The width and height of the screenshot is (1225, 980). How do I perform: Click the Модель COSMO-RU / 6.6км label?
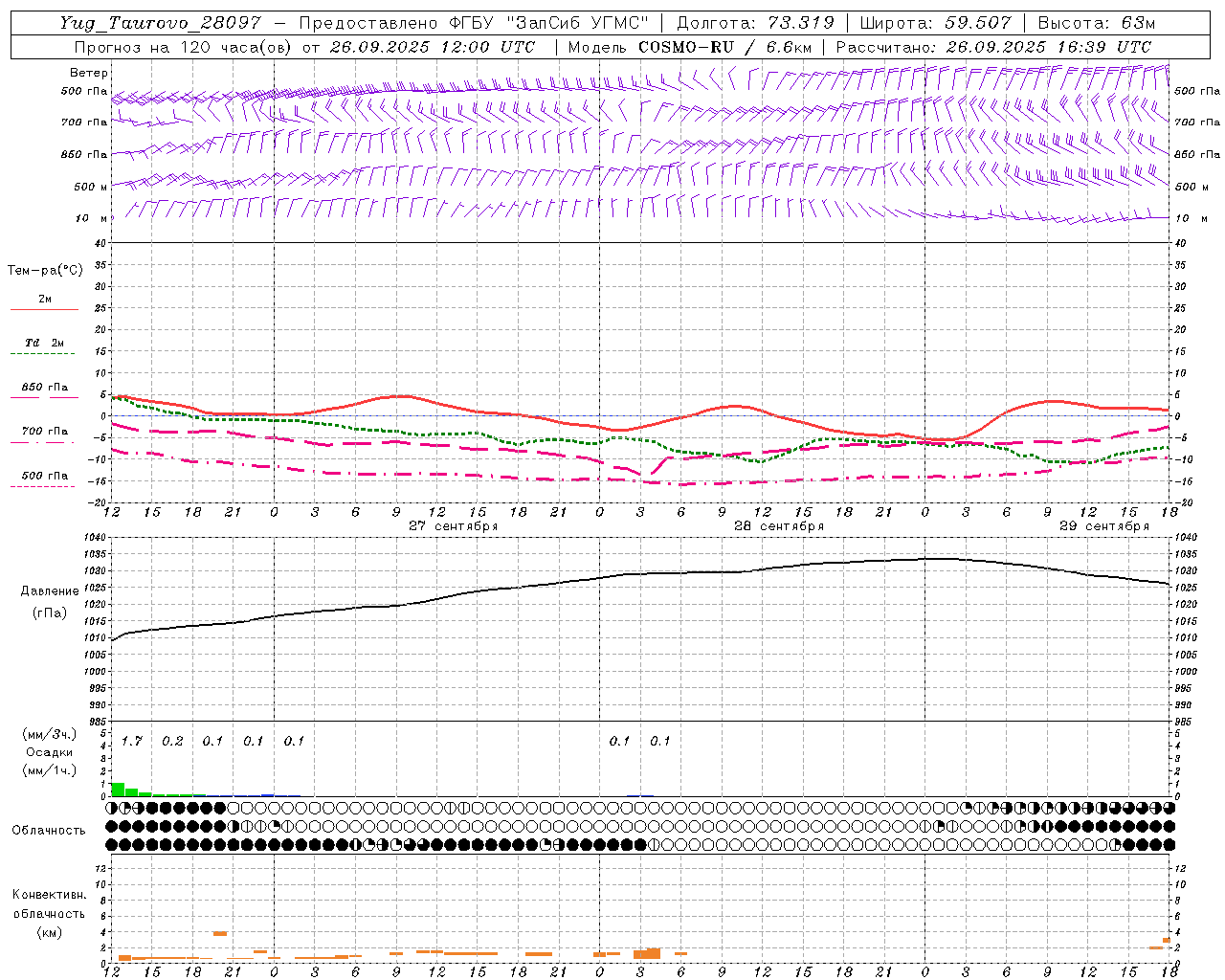[x=690, y=47]
